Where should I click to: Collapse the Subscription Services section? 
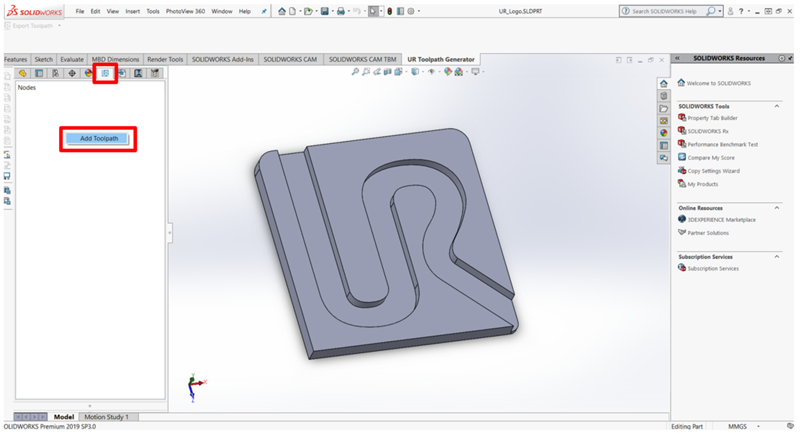[776, 256]
